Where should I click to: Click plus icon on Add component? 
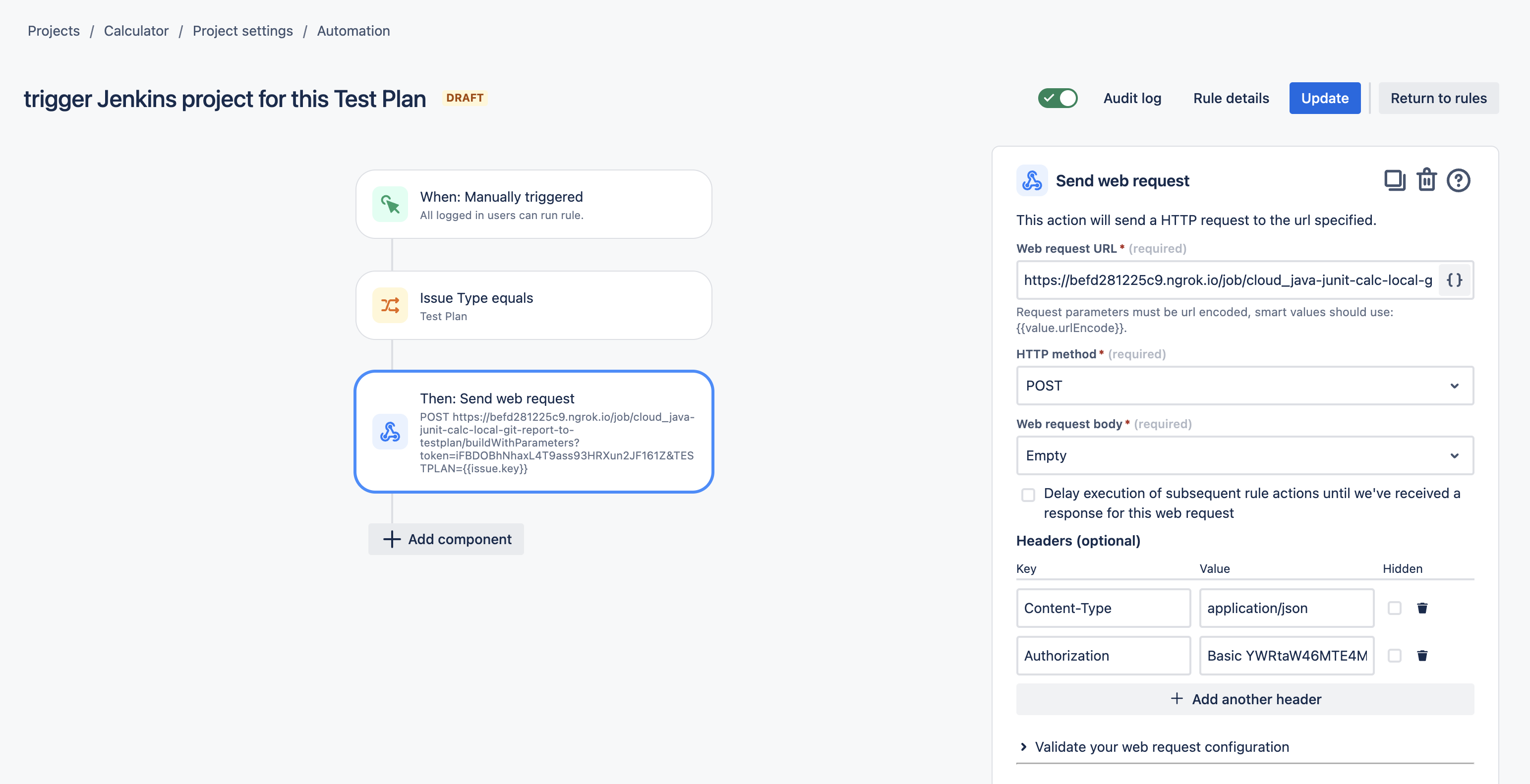point(392,539)
